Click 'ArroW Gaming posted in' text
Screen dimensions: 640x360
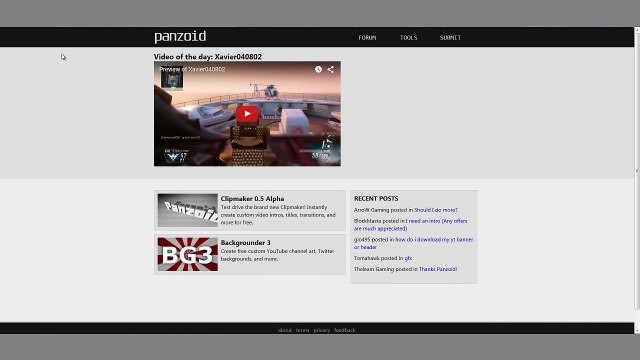383,210
